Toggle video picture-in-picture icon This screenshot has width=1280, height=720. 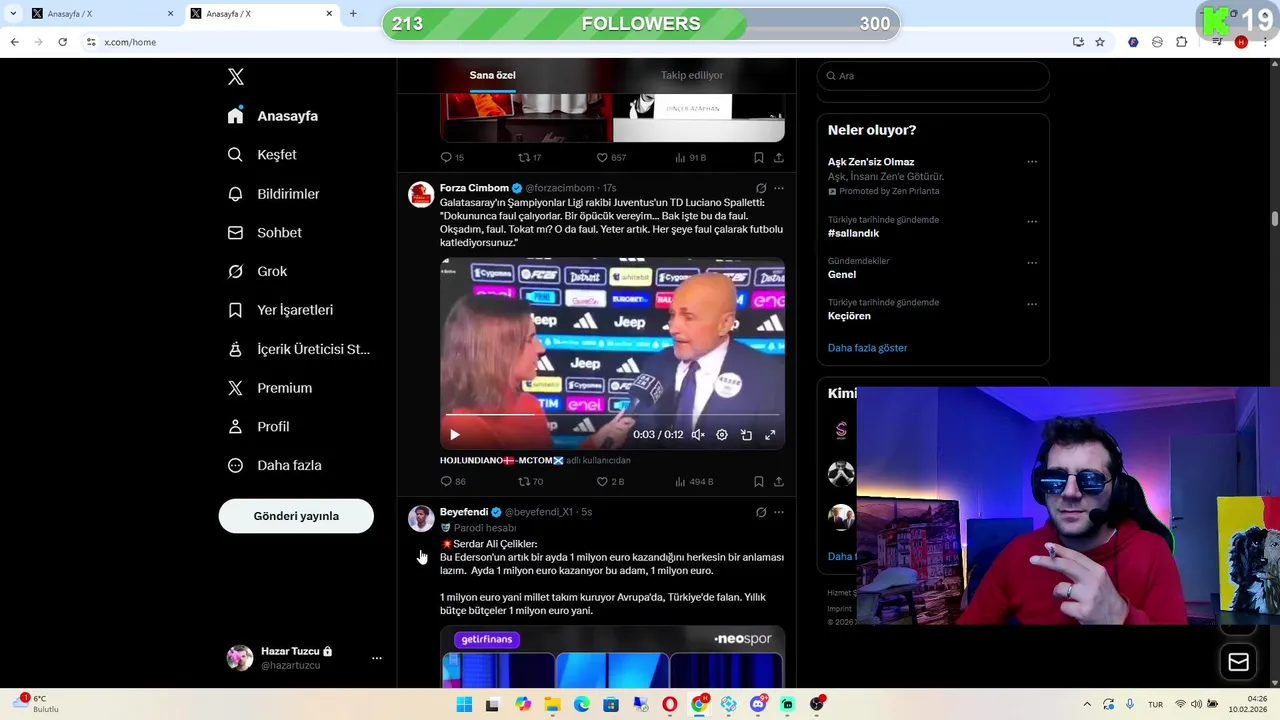[x=746, y=435]
